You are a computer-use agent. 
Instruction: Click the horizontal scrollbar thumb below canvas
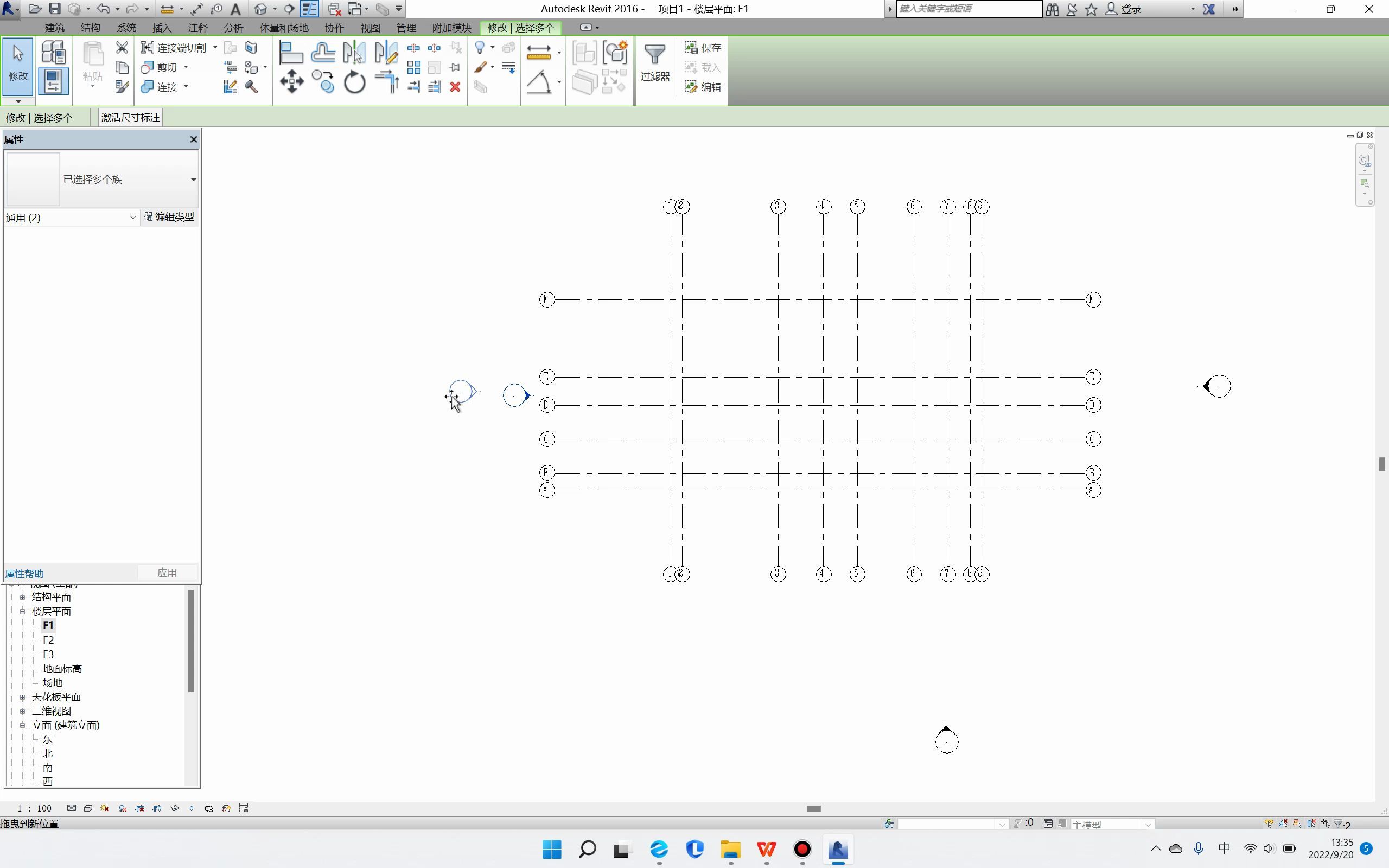813,808
